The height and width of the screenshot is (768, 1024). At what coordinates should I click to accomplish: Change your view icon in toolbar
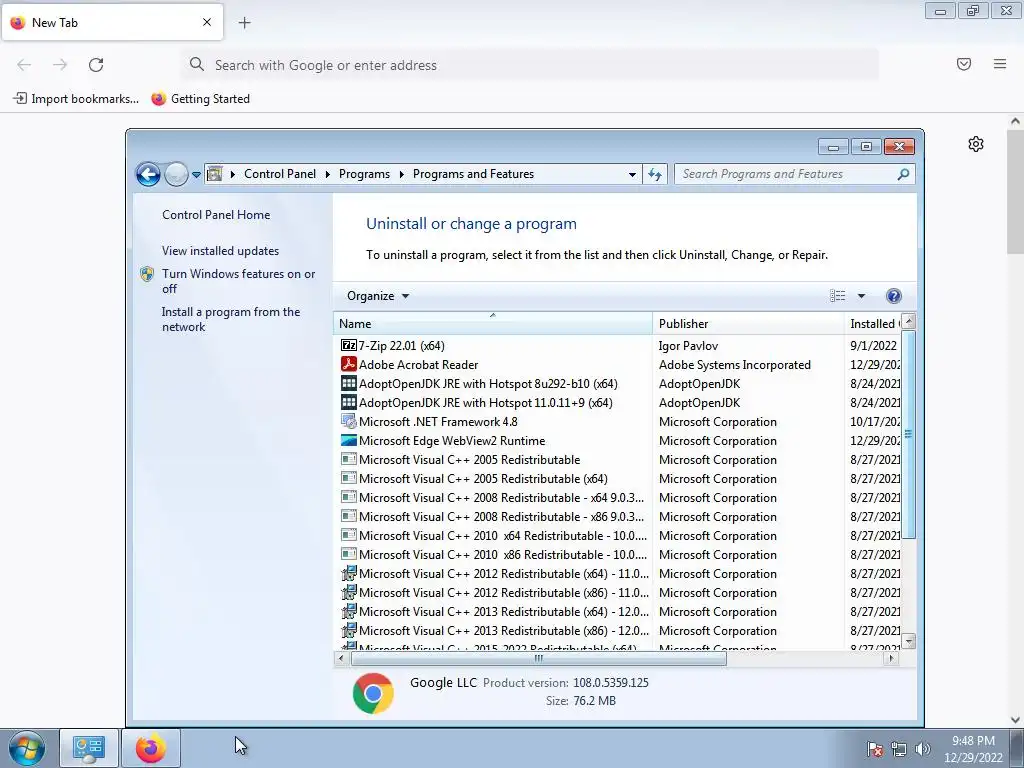click(838, 296)
